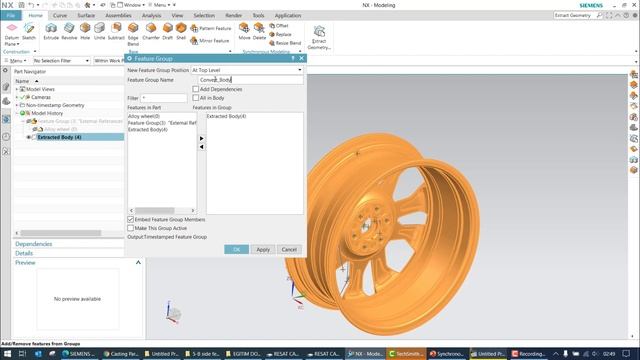This screenshot has height=360, width=640.
Task: Open the Window dropdown in the title bar
Action: point(131,5)
